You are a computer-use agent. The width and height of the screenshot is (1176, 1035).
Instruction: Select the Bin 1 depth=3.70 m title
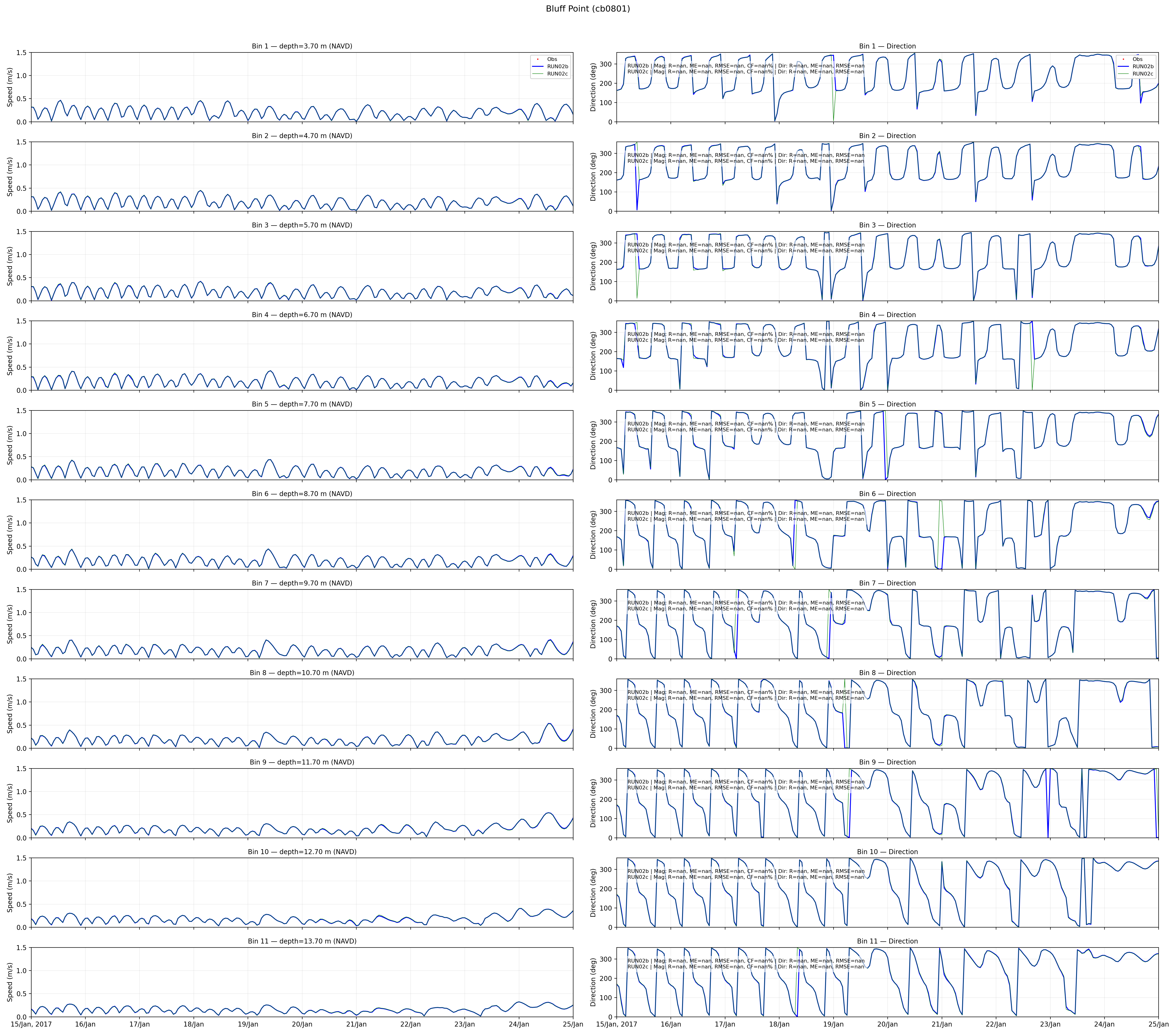point(302,46)
